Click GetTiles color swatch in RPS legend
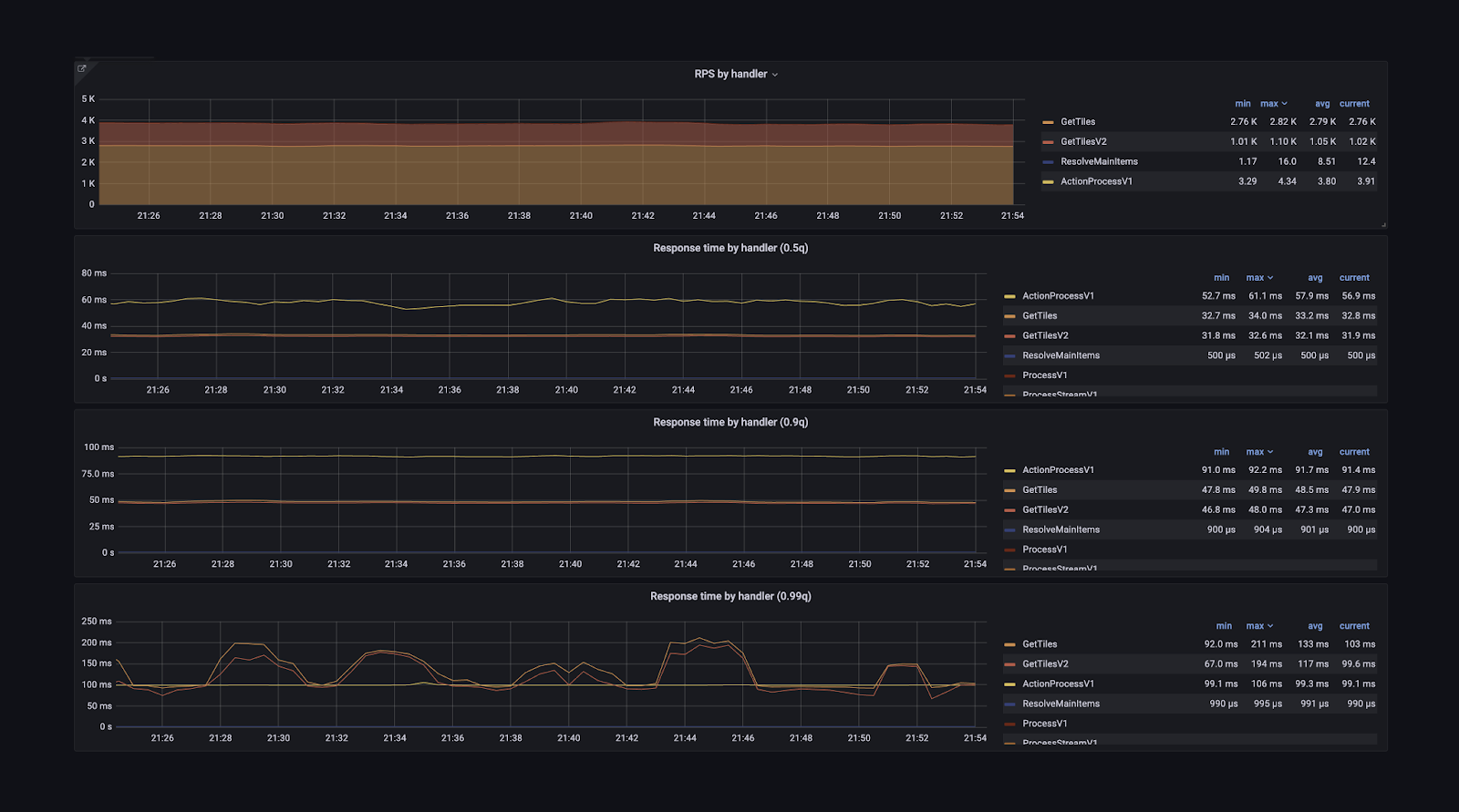 pyautogui.click(x=1048, y=122)
